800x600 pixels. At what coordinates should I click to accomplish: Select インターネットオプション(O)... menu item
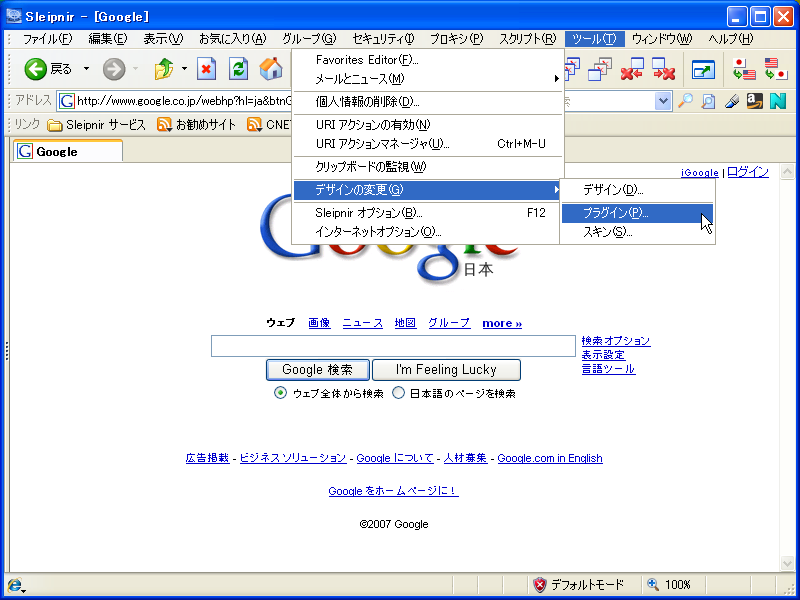[x=428, y=232]
